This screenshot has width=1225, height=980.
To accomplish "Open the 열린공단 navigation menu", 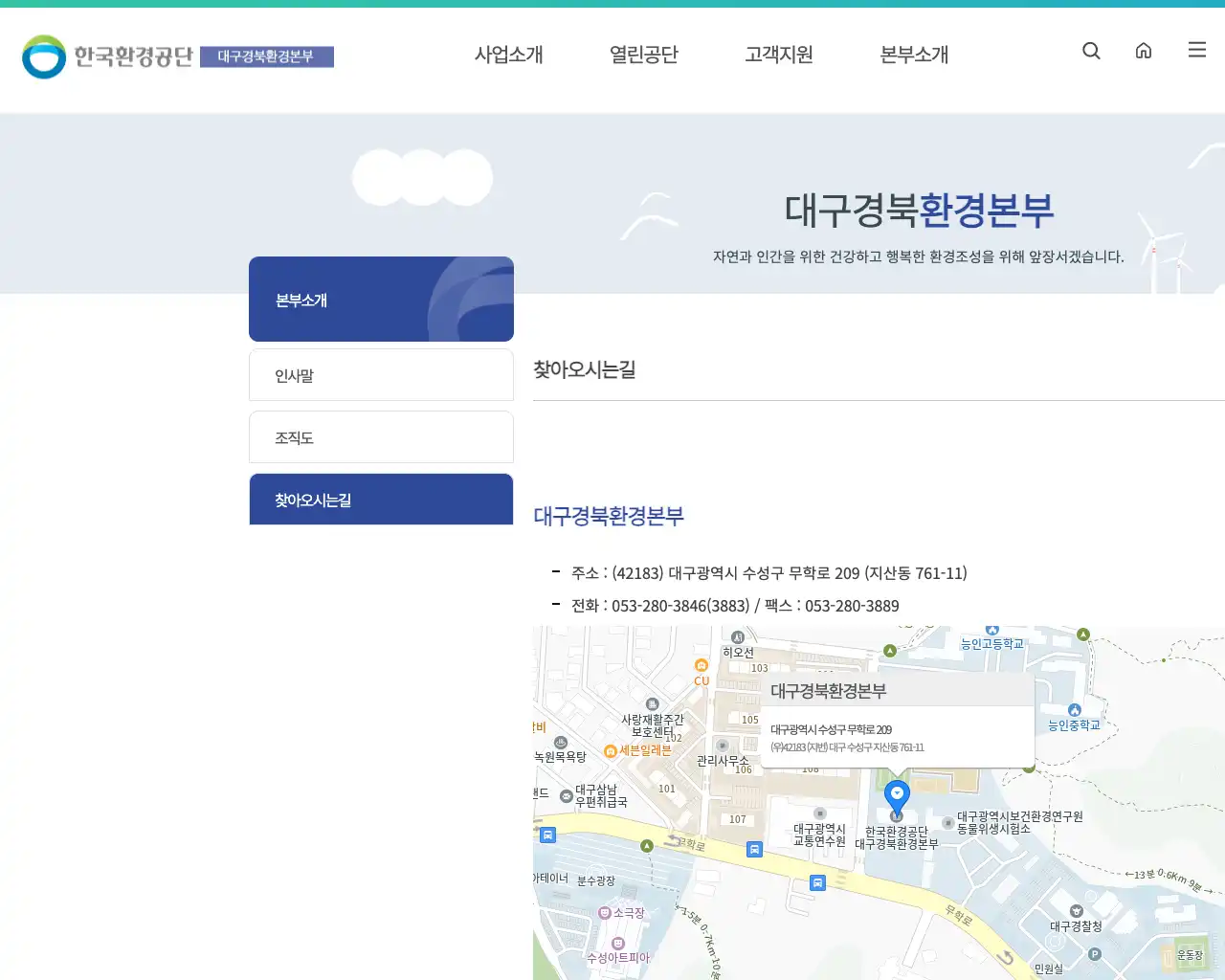I will [x=643, y=56].
